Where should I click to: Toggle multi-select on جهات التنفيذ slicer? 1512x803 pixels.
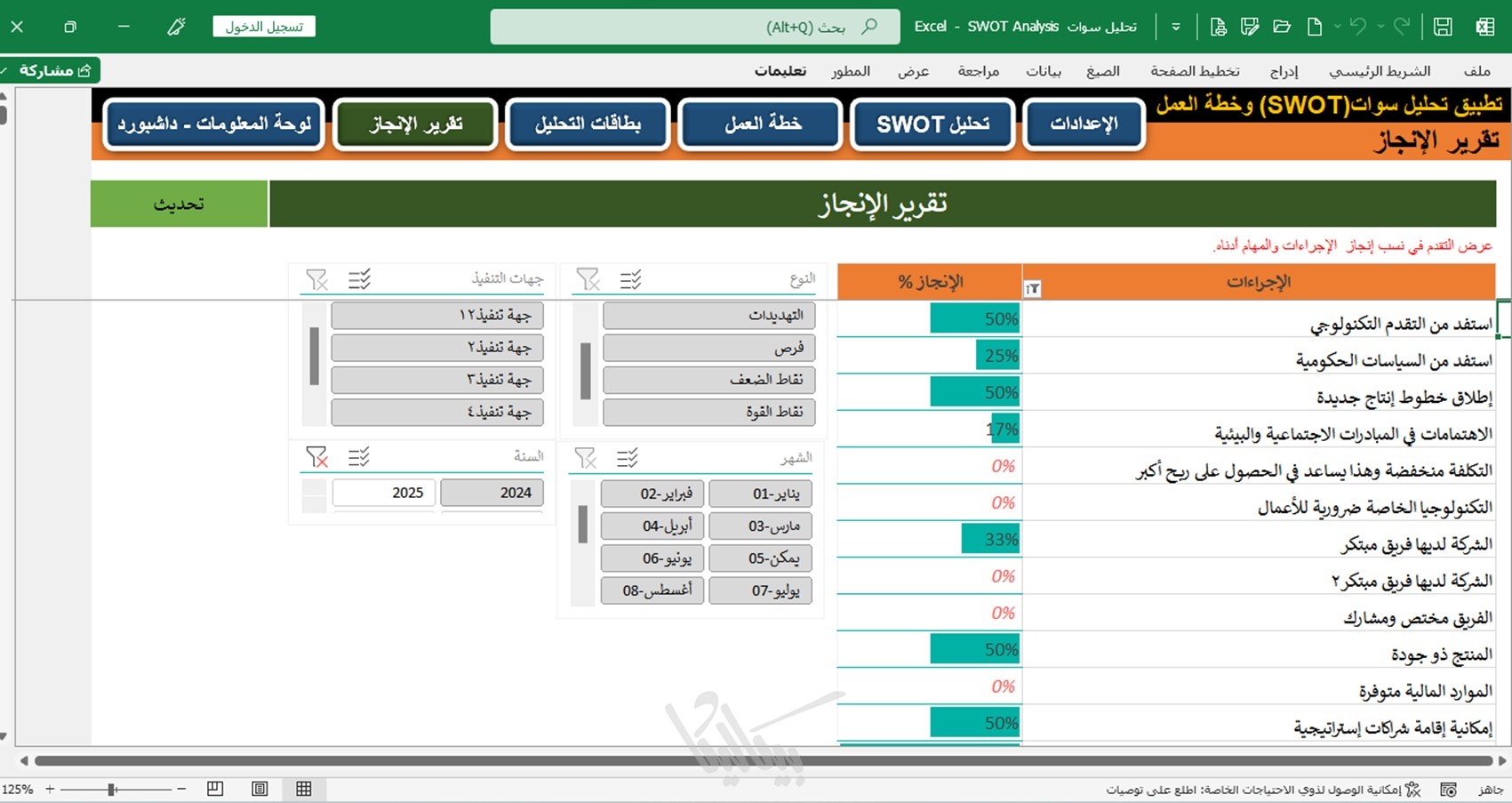(359, 280)
